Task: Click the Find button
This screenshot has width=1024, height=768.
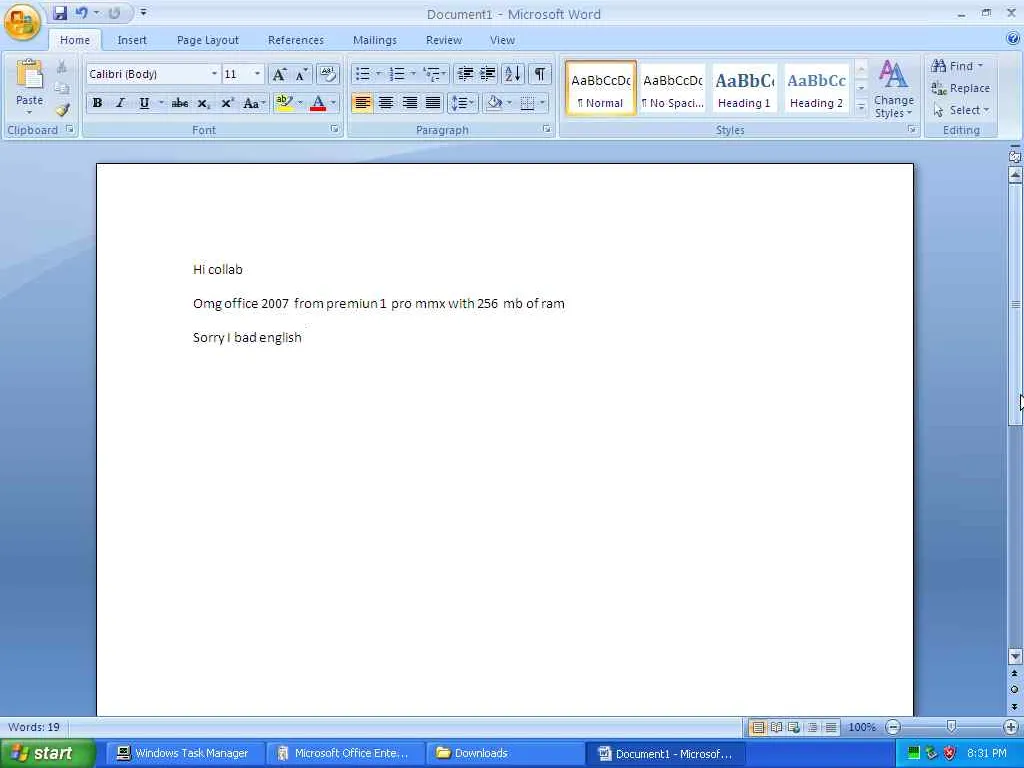Action: [x=957, y=66]
